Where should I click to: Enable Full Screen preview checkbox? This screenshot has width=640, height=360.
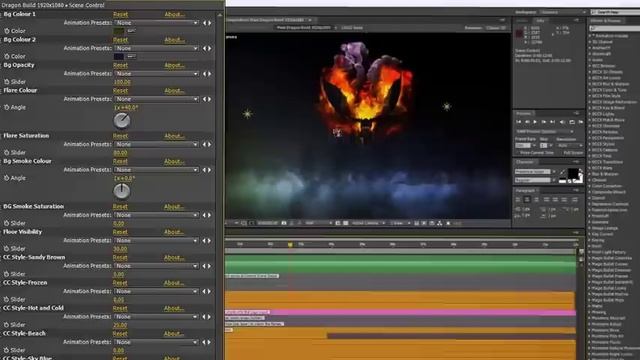click(x=561, y=153)
